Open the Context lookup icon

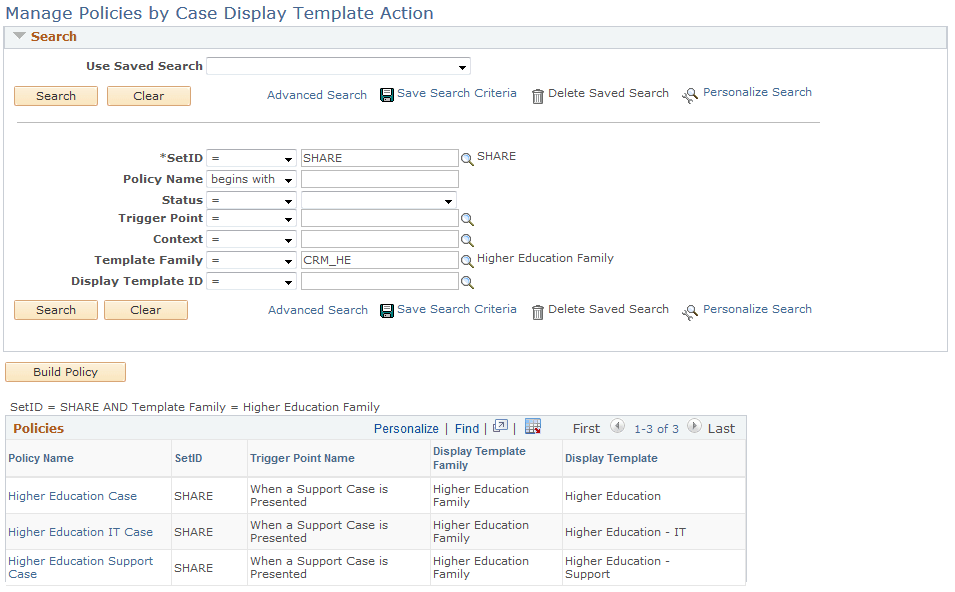click(x=467, y=239)
